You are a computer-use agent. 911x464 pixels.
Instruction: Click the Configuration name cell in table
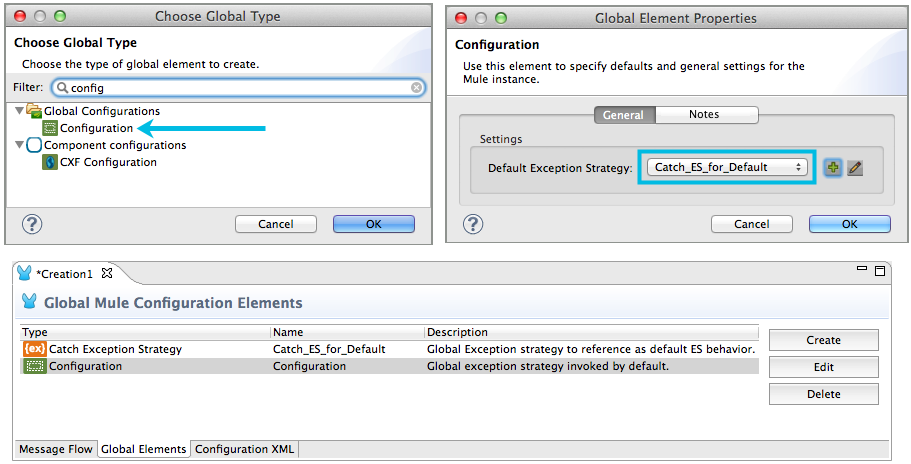(x=310, y=366)
